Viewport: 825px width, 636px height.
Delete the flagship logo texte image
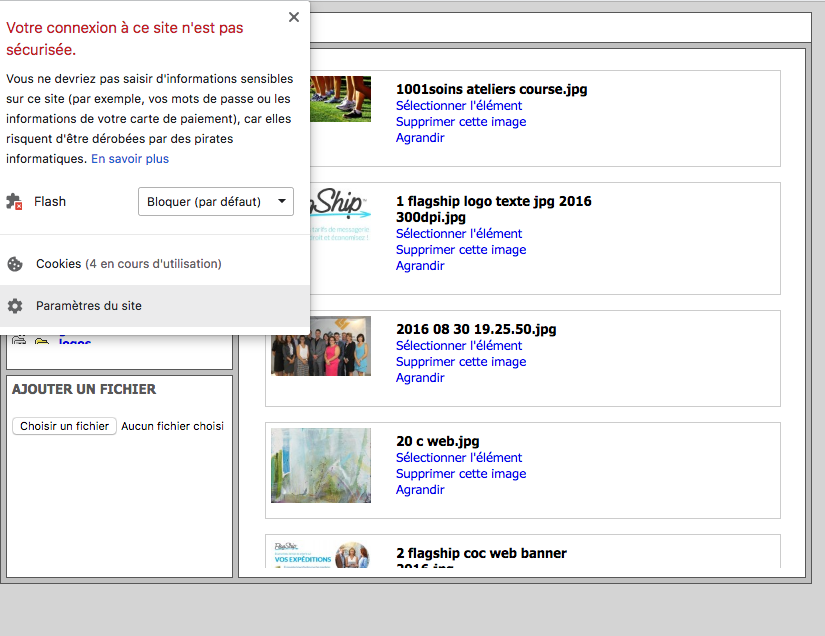[x=461, y=250]
